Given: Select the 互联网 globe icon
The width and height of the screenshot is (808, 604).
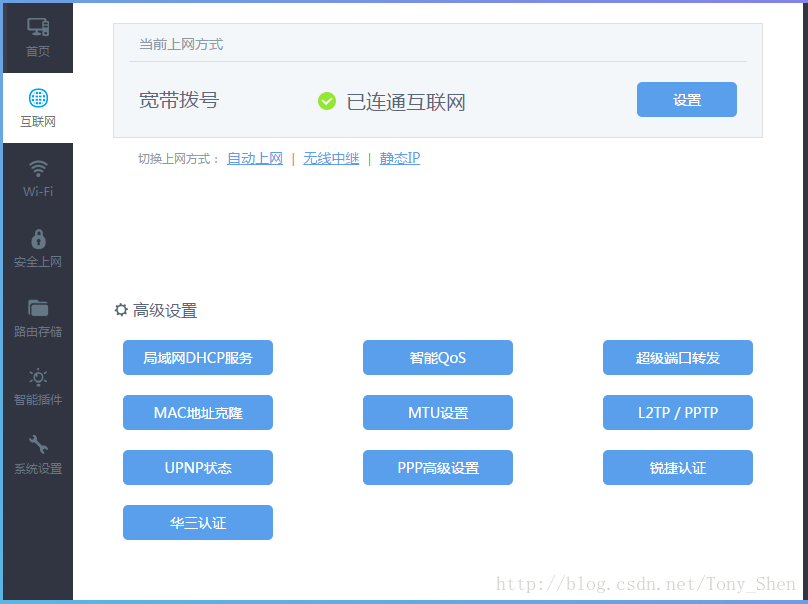Looking at the screenshot, I should tap(38, 97).
